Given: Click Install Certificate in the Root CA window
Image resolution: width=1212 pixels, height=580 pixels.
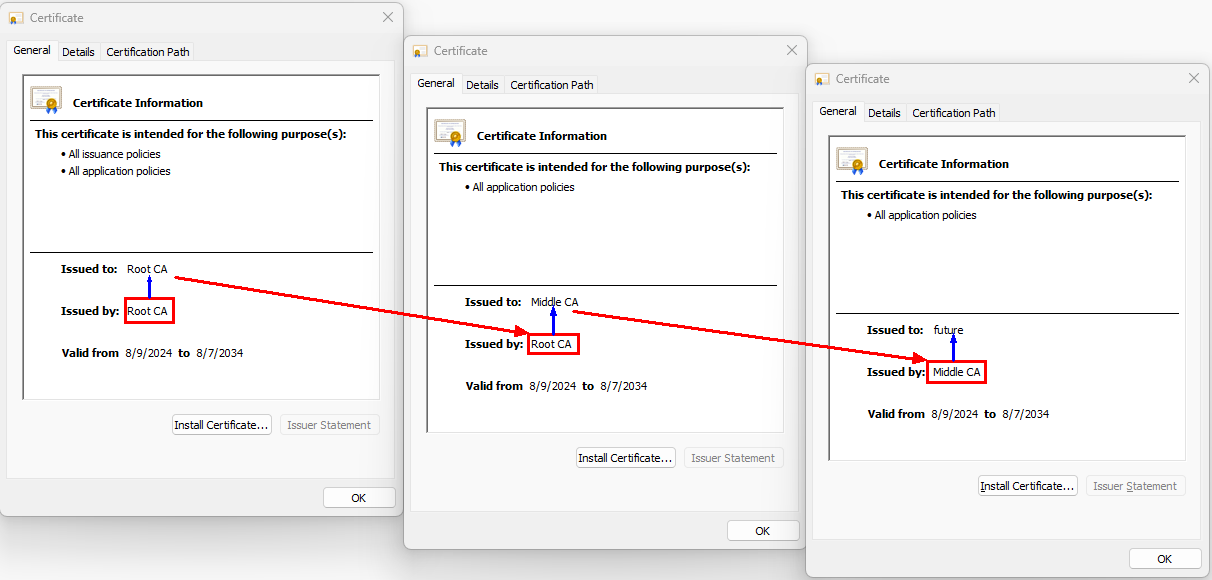Looking at the screenshot, I should click(222, 425).
